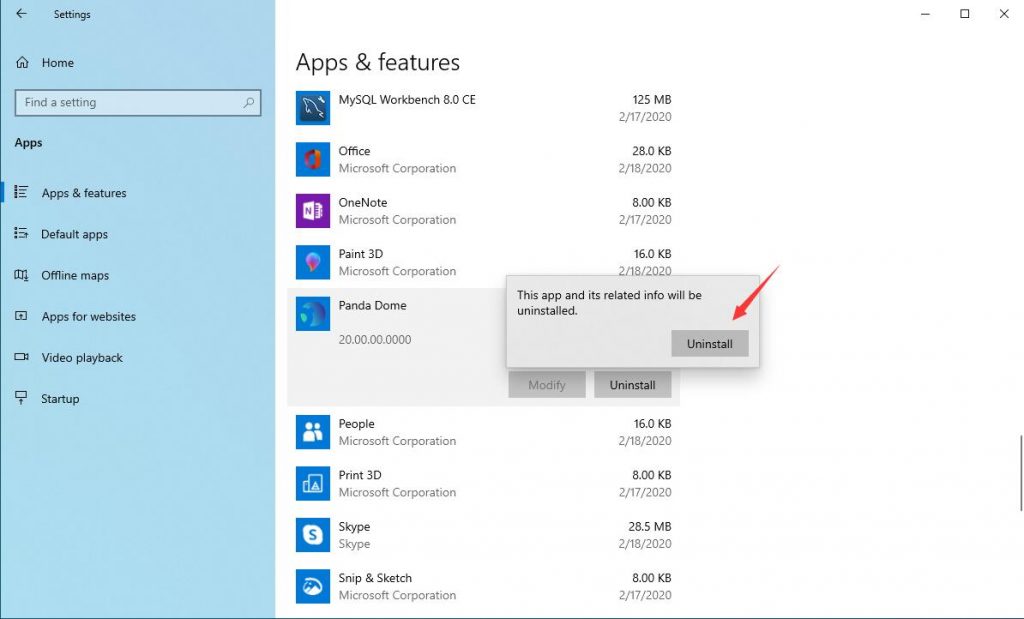Click the Skype app icon
This screenshot has height=619, width=1024.
(313, 535)
